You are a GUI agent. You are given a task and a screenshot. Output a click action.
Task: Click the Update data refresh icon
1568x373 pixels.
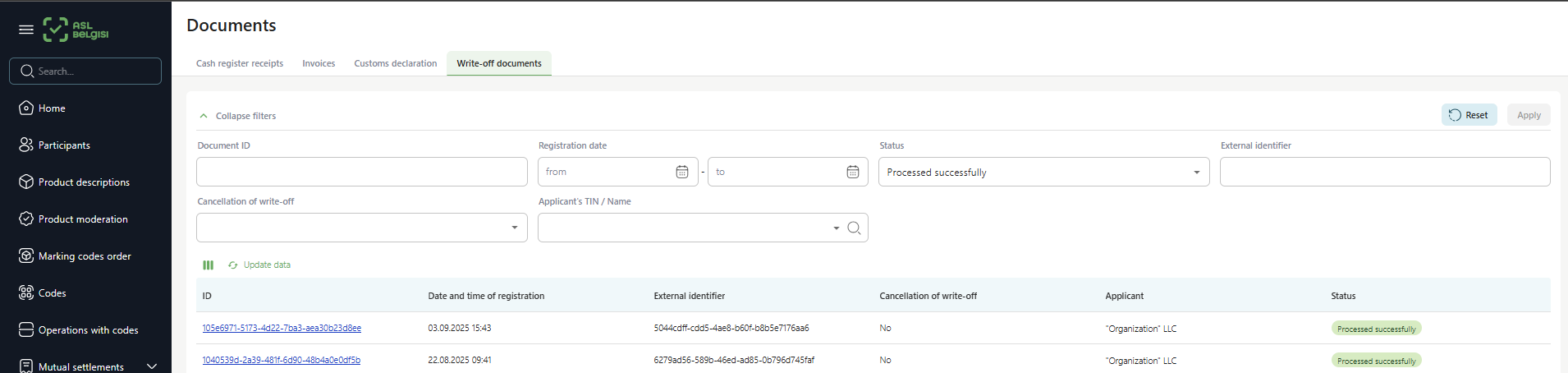coord(233,265)
